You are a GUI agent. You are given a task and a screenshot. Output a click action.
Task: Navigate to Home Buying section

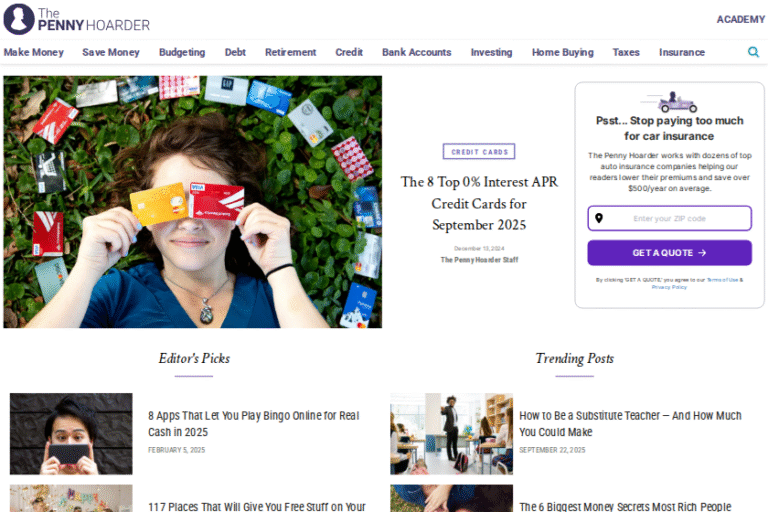pyautogui.click(x=562, y=52)
